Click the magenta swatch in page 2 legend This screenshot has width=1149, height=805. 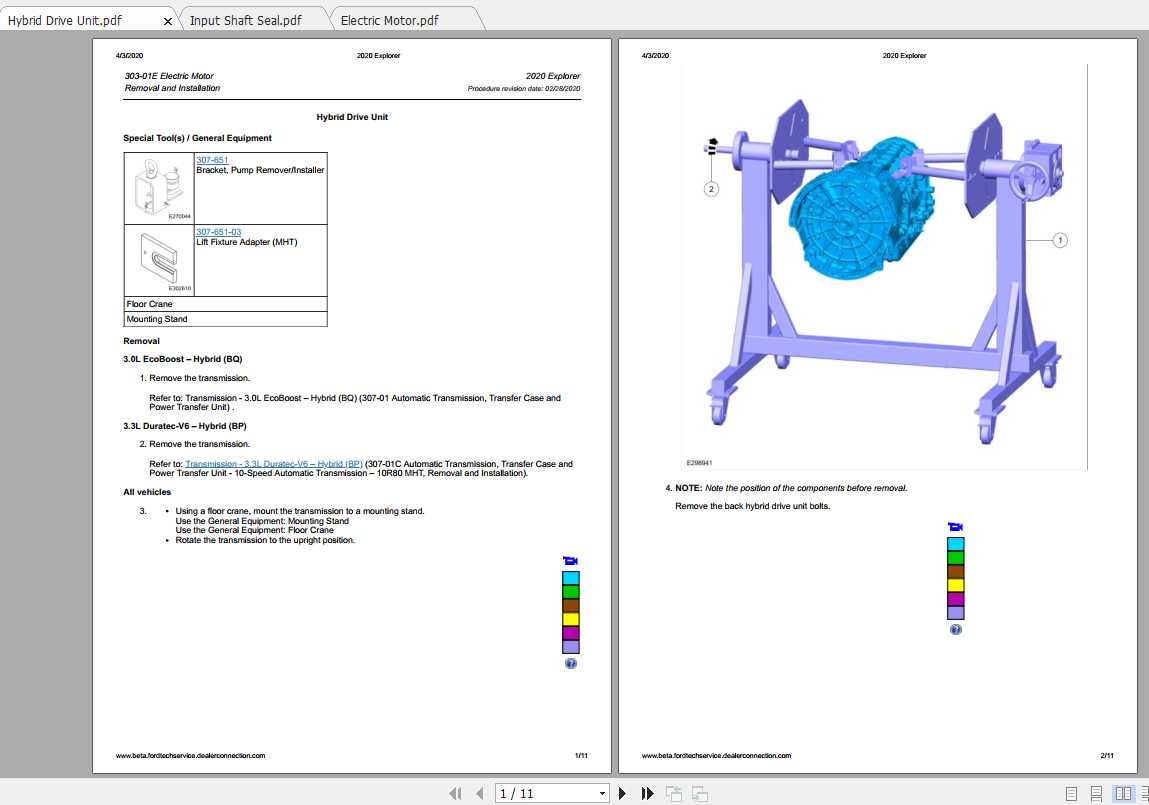pyautogui.click(x=956, y=599)
